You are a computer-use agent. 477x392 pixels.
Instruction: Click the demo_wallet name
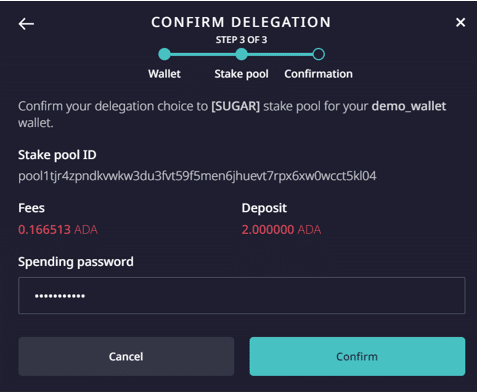coord(409,106)
